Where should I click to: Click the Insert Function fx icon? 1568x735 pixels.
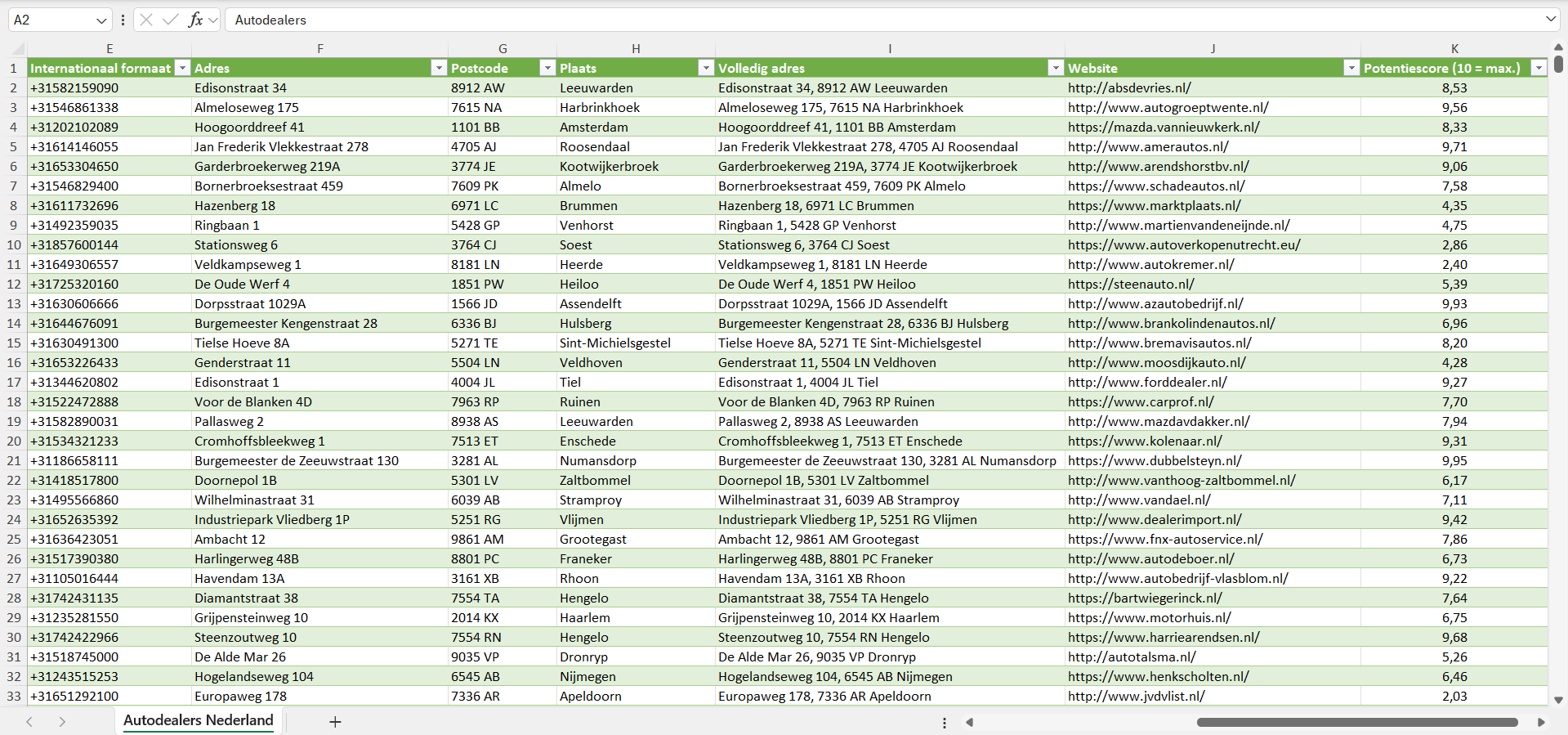click(x=195, y=20)
